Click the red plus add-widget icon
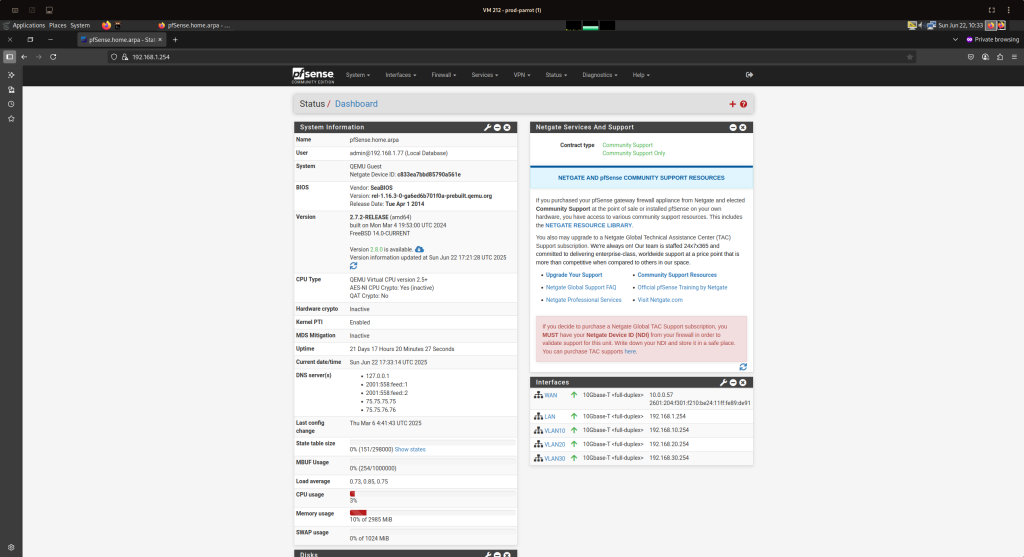 point(732,104)
